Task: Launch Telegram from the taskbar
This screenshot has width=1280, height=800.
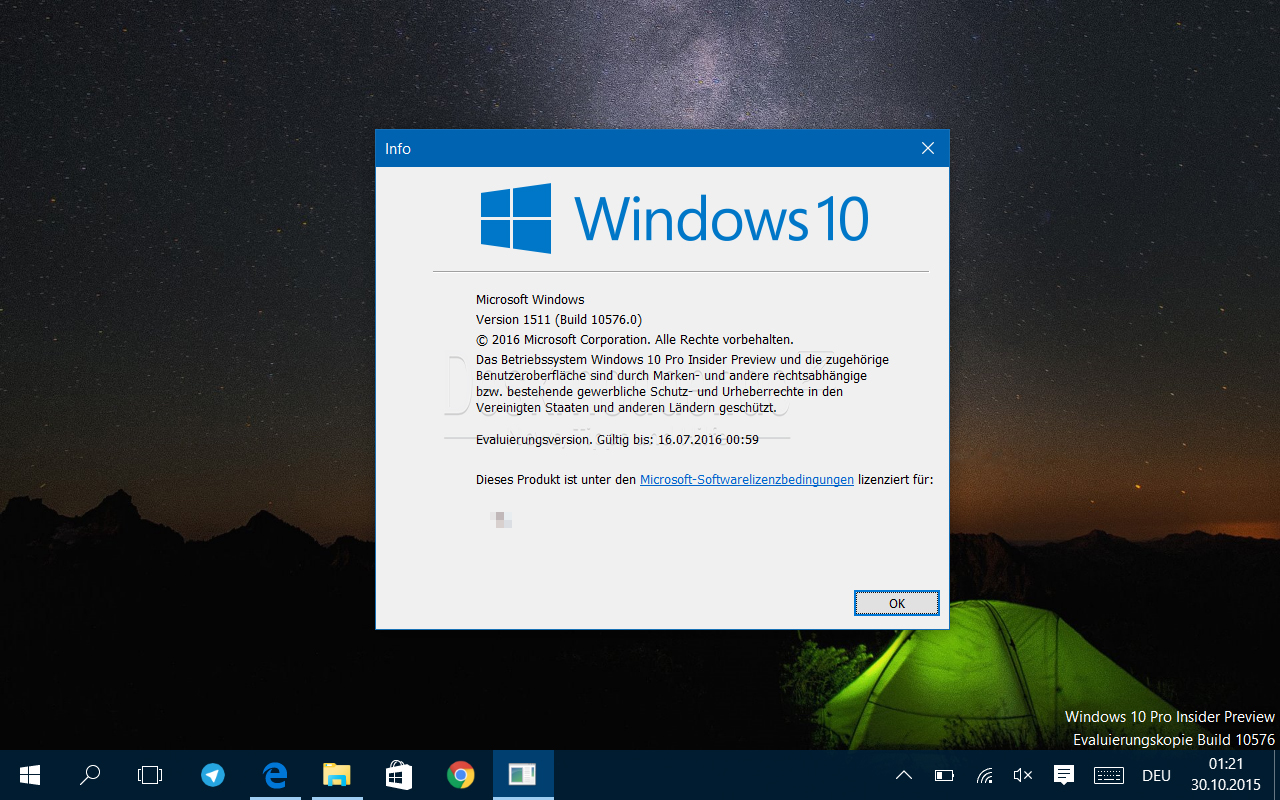Action: 213,775
